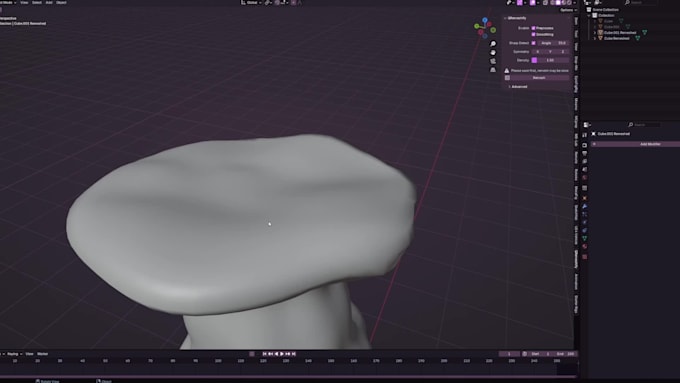The height and width of the screenshot is (383, 680).
Task: Open shading options dropdown arrow
Action: click(575, 3)
